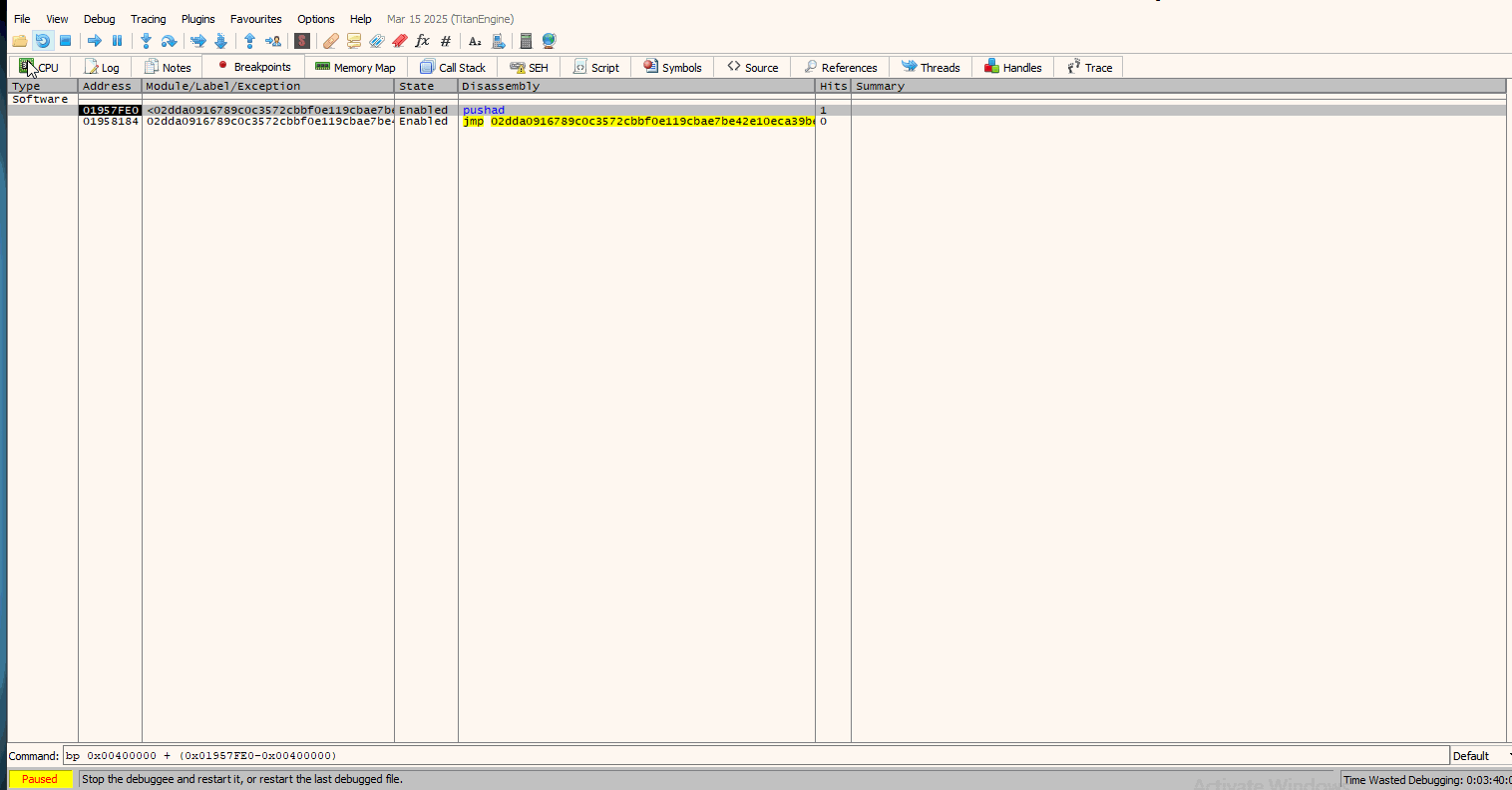Click the Hits column header
Viewport: 1512px width, 790px height.
click(x=833, y=86)
